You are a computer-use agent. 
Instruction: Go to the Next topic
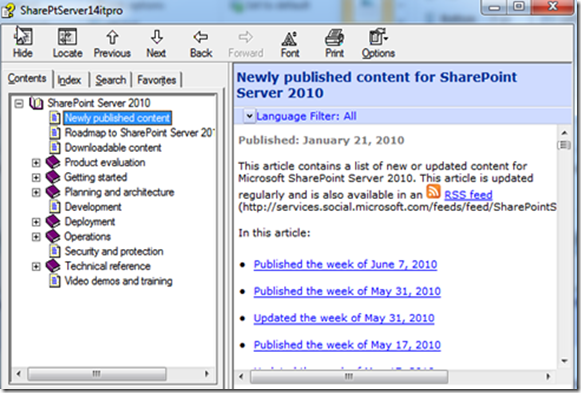[156, 42]
